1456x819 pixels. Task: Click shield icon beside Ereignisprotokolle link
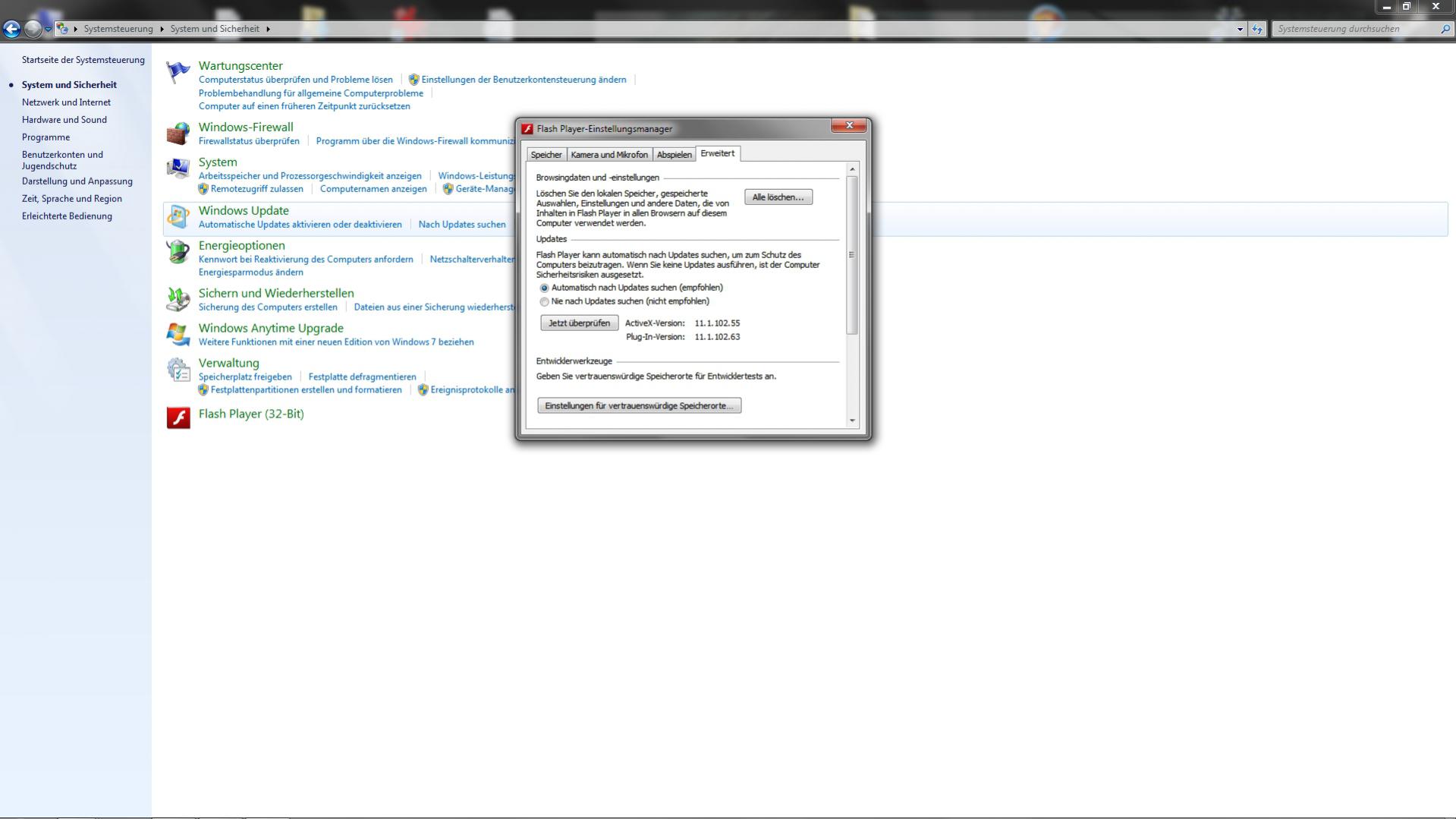tap(423, 390)
